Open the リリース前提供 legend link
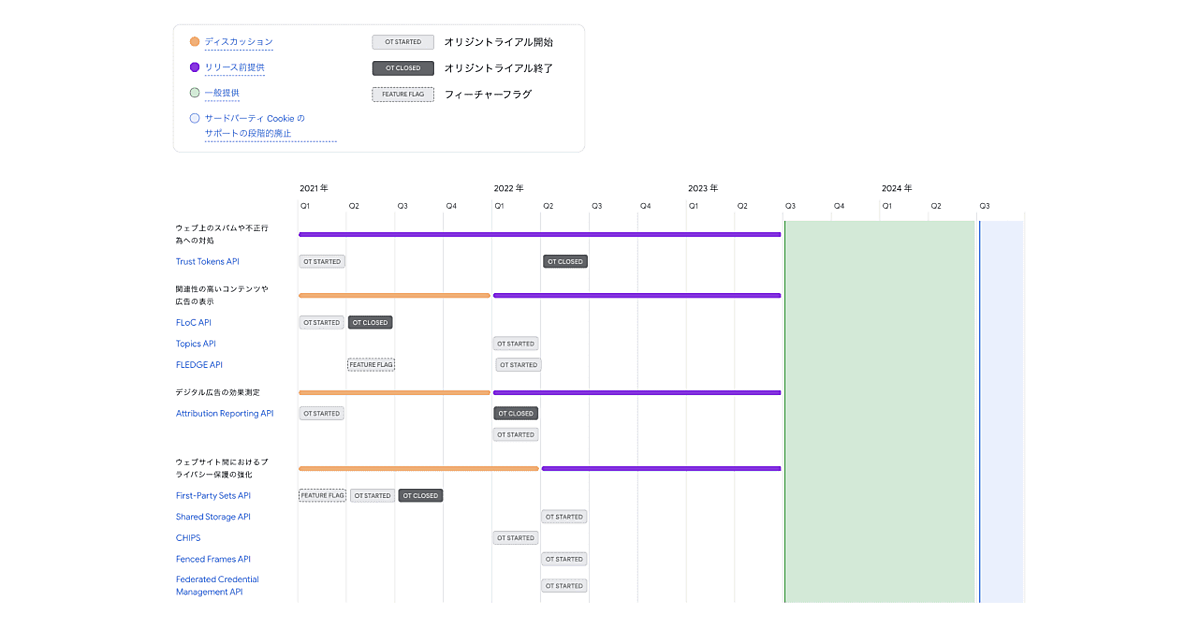This screenshot has height=630, width=1200. pos(234,67)
